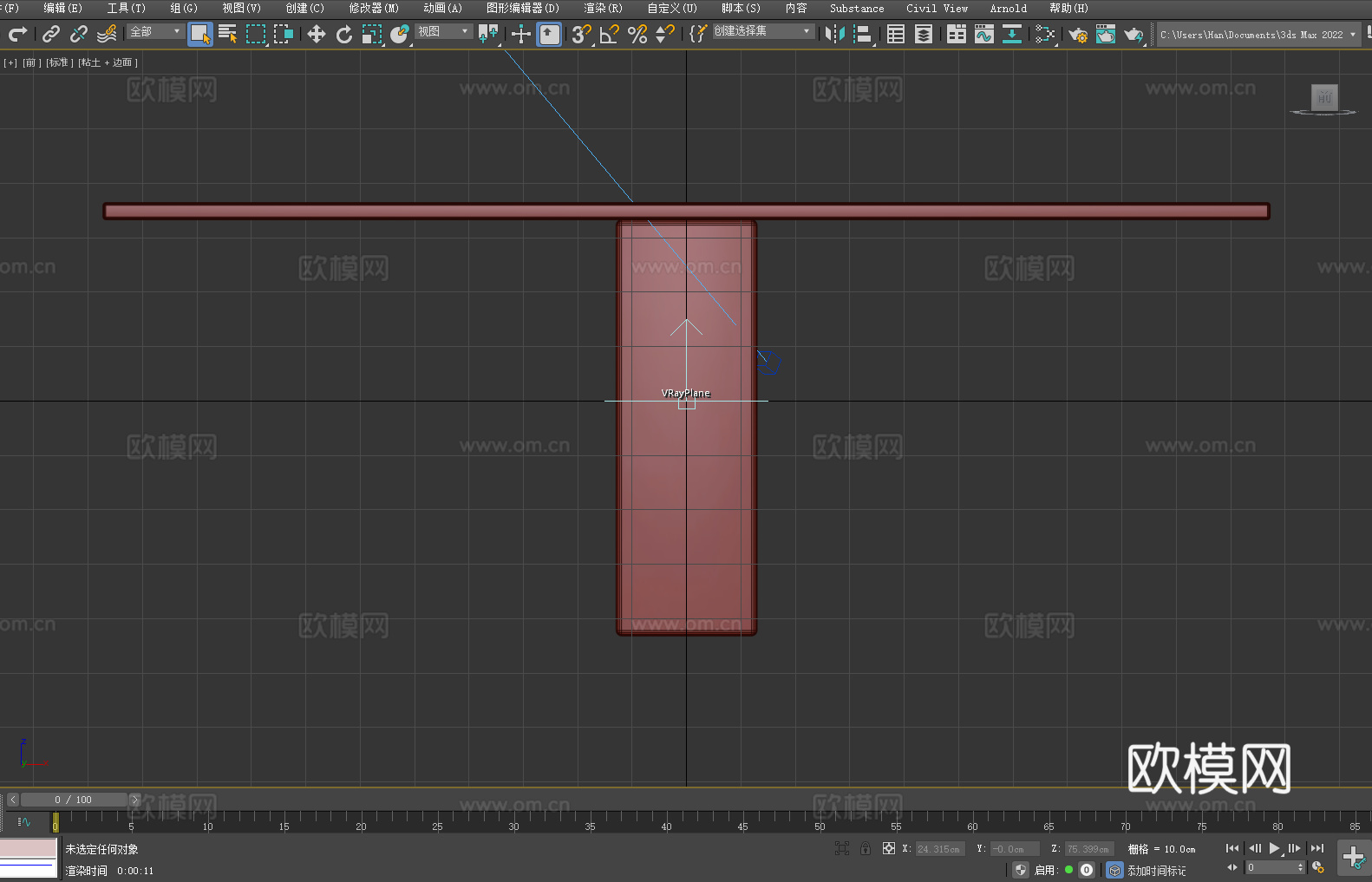Click the 添加时间标记 label
Screen dimensions: 1372x882
(1156, 870)
